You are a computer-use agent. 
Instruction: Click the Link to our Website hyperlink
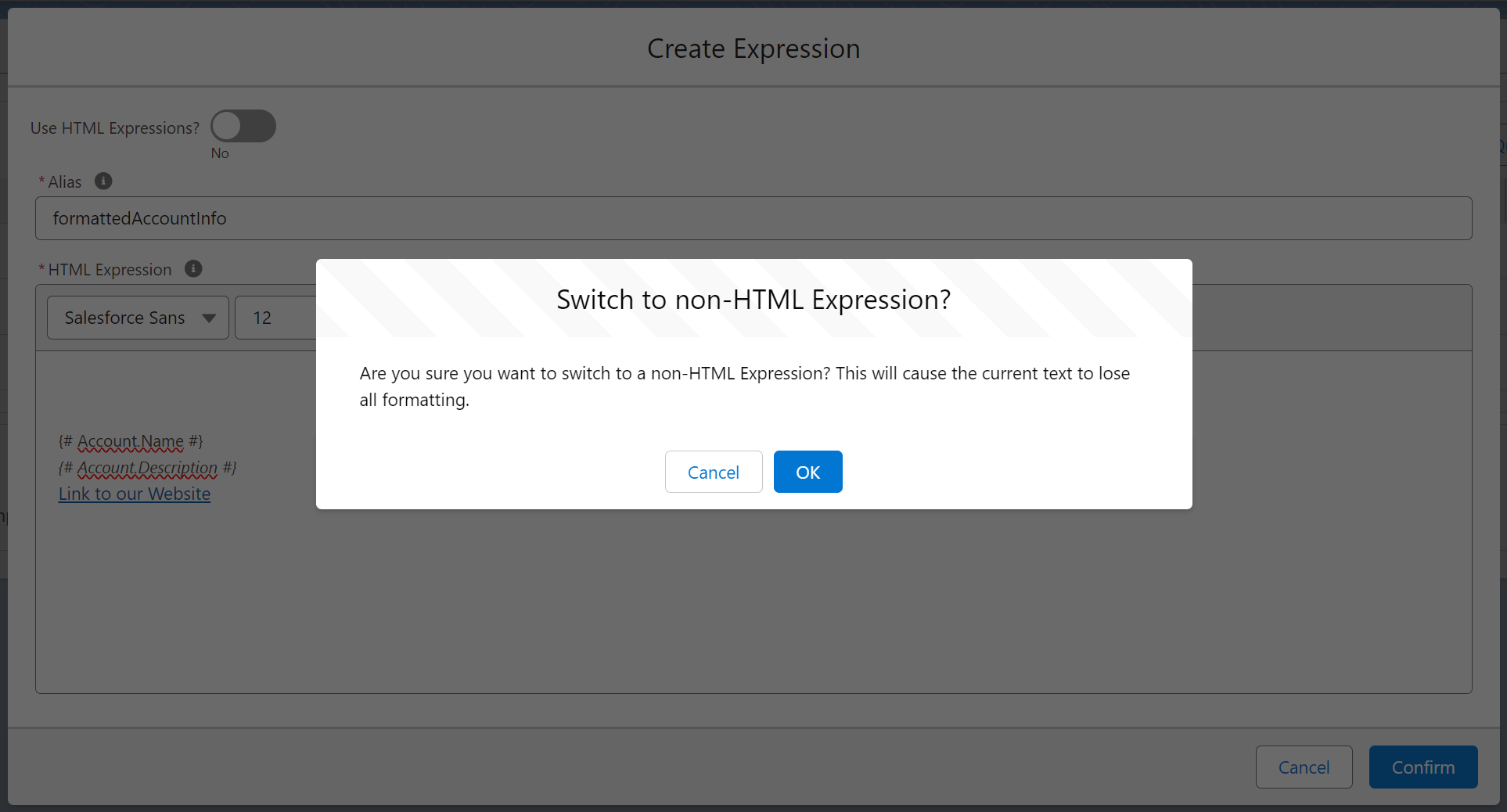click(x=135, y=494)
